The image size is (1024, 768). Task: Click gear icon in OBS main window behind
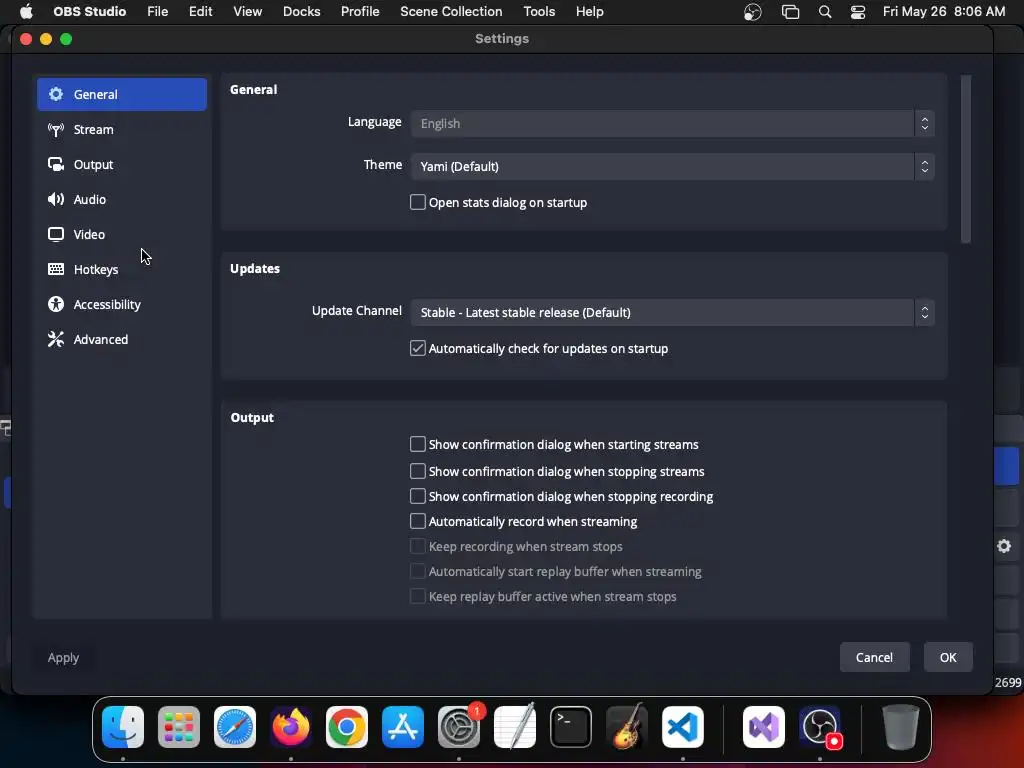pos(1004,546)
